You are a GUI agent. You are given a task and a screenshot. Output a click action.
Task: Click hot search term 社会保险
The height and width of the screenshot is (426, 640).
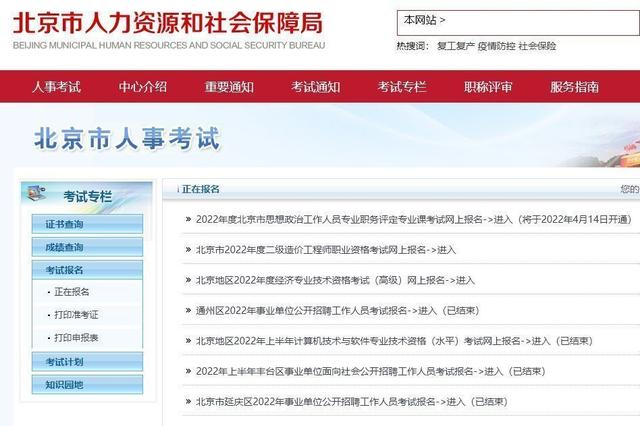(537, 46)
